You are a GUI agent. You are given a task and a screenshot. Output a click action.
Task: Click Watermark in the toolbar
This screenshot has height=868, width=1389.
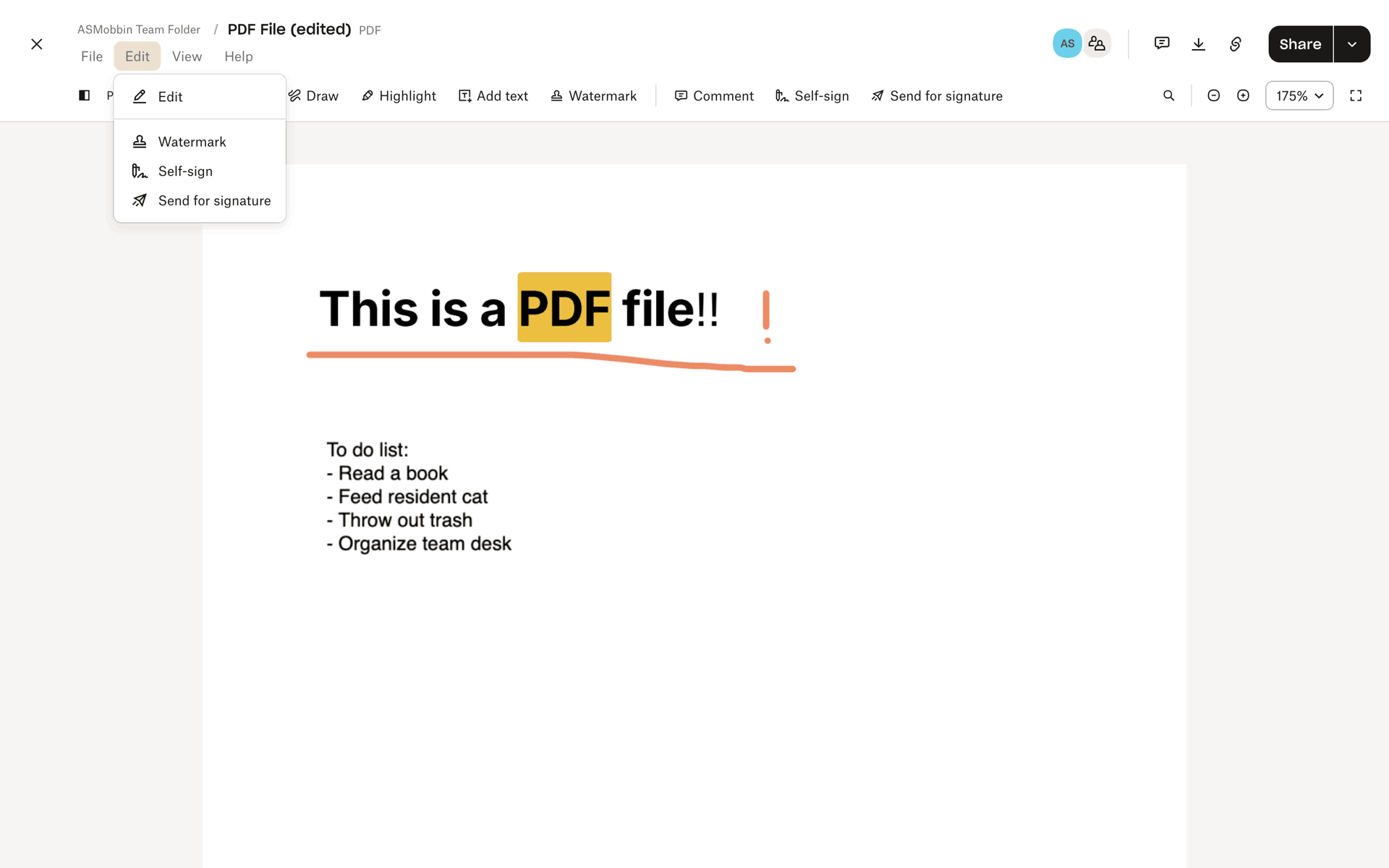[x=594, y=96]
